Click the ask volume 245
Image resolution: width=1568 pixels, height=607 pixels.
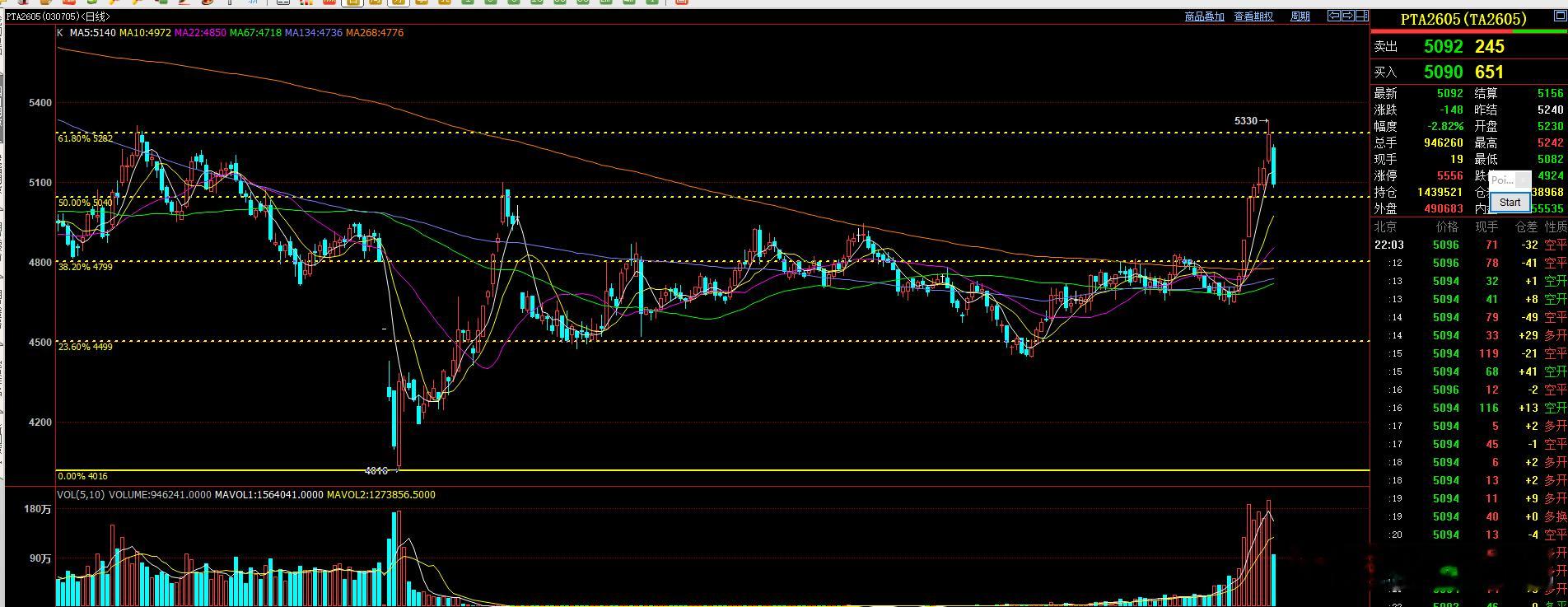coord(1489,47)
